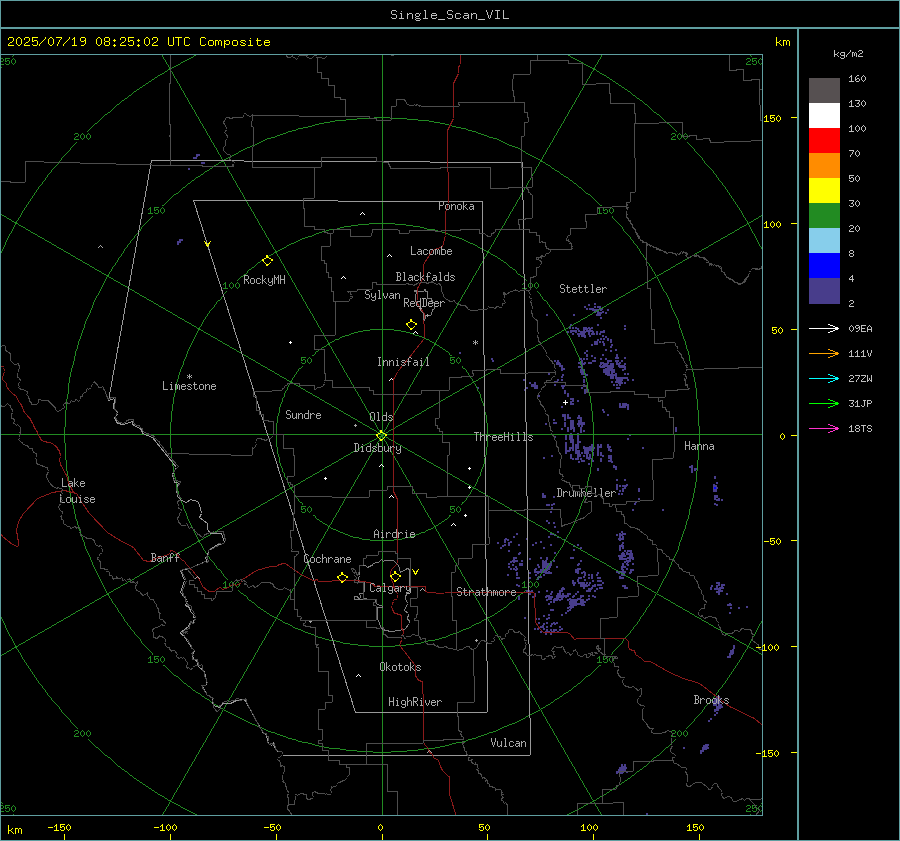
Task: Click the Lake Louise label
Action: (x=77, y=491)
